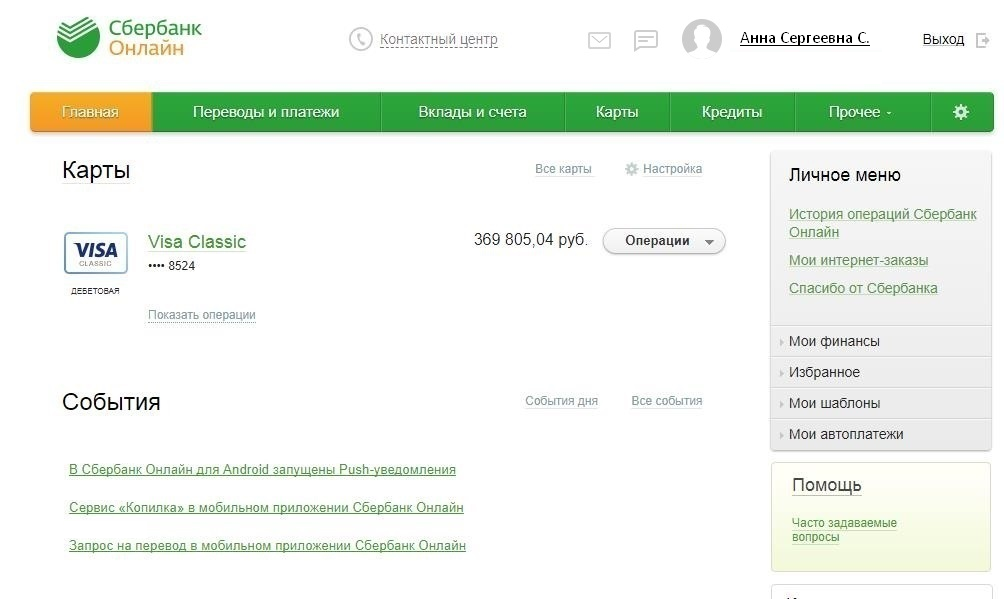Open Переводы и платежи tab
Image resolution: width=1004 pixels, height=599 pixels.
pos(266,112)
